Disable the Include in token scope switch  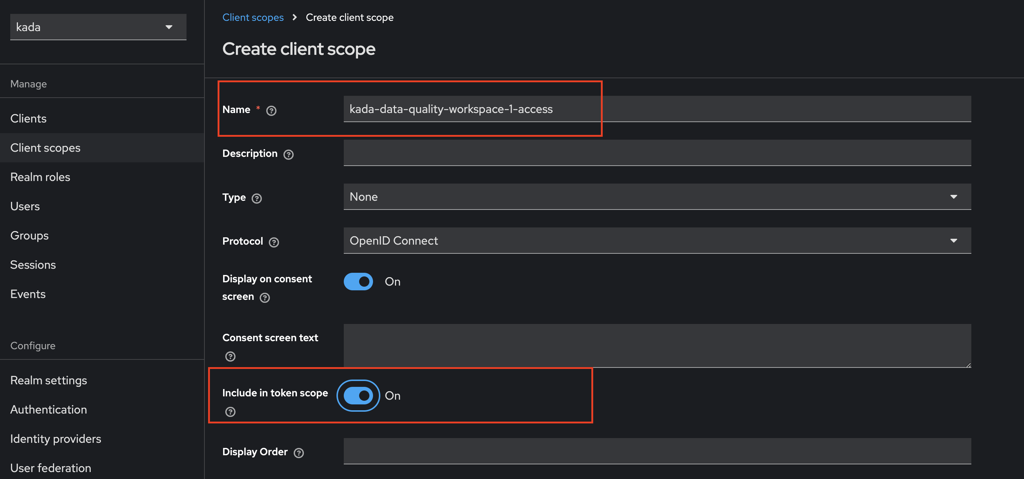(358, 396)
